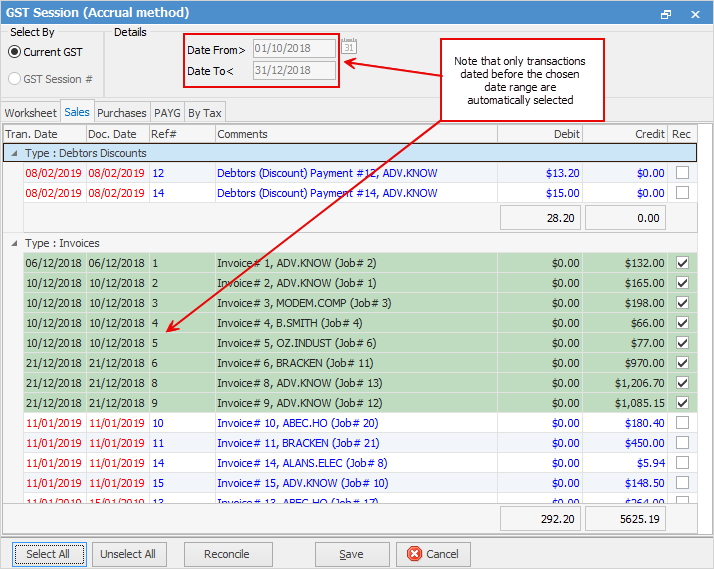This screenshot has width=714, height=569.
Task: Untick Rec checkbox for Invoice# 3 MODEM.COMP
Action: [x=682, y=303]
